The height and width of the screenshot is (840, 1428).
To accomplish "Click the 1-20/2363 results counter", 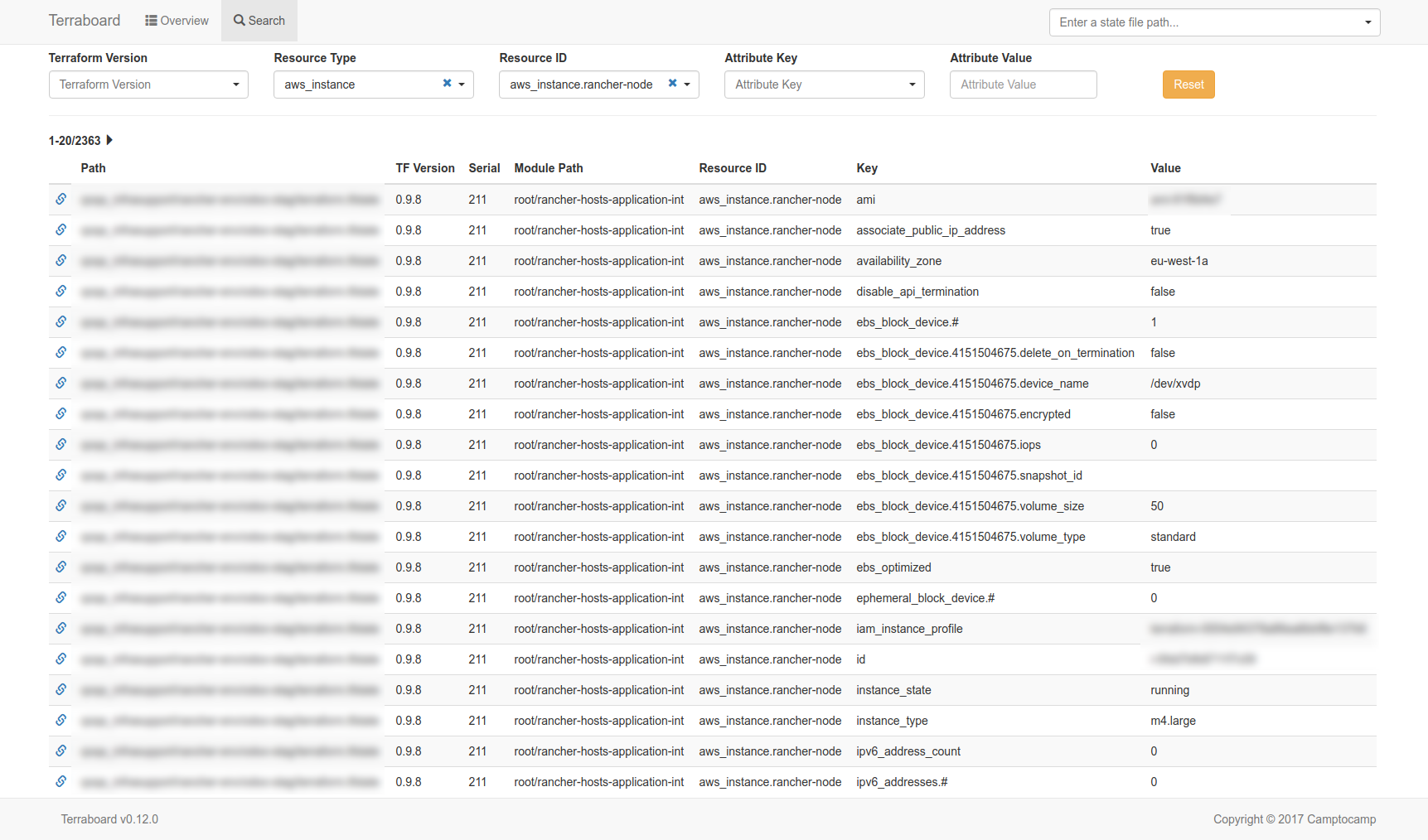I will [75, 141].
